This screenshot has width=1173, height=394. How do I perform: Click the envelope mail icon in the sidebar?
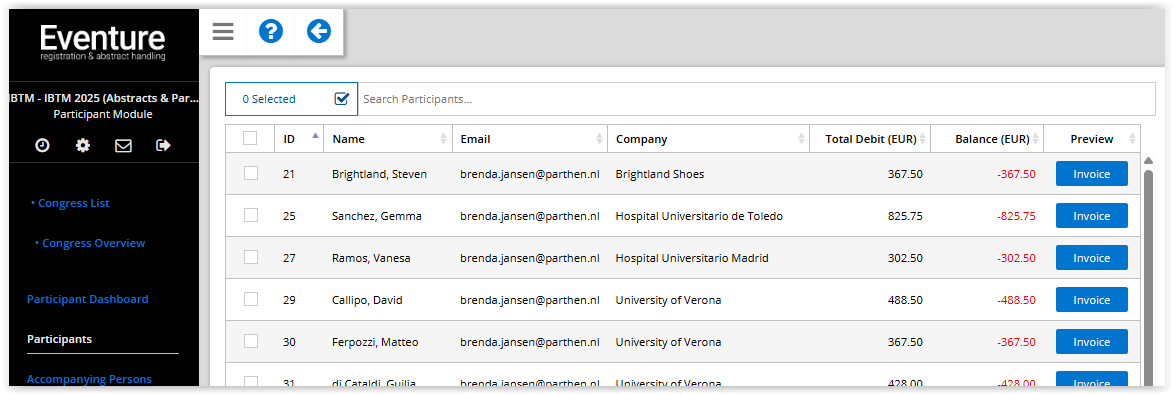(x=123, y=145)
